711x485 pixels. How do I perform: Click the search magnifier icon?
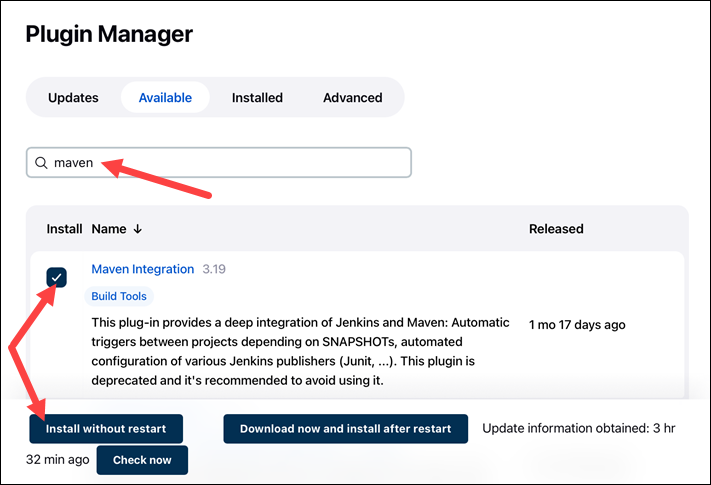coord(41,163)
